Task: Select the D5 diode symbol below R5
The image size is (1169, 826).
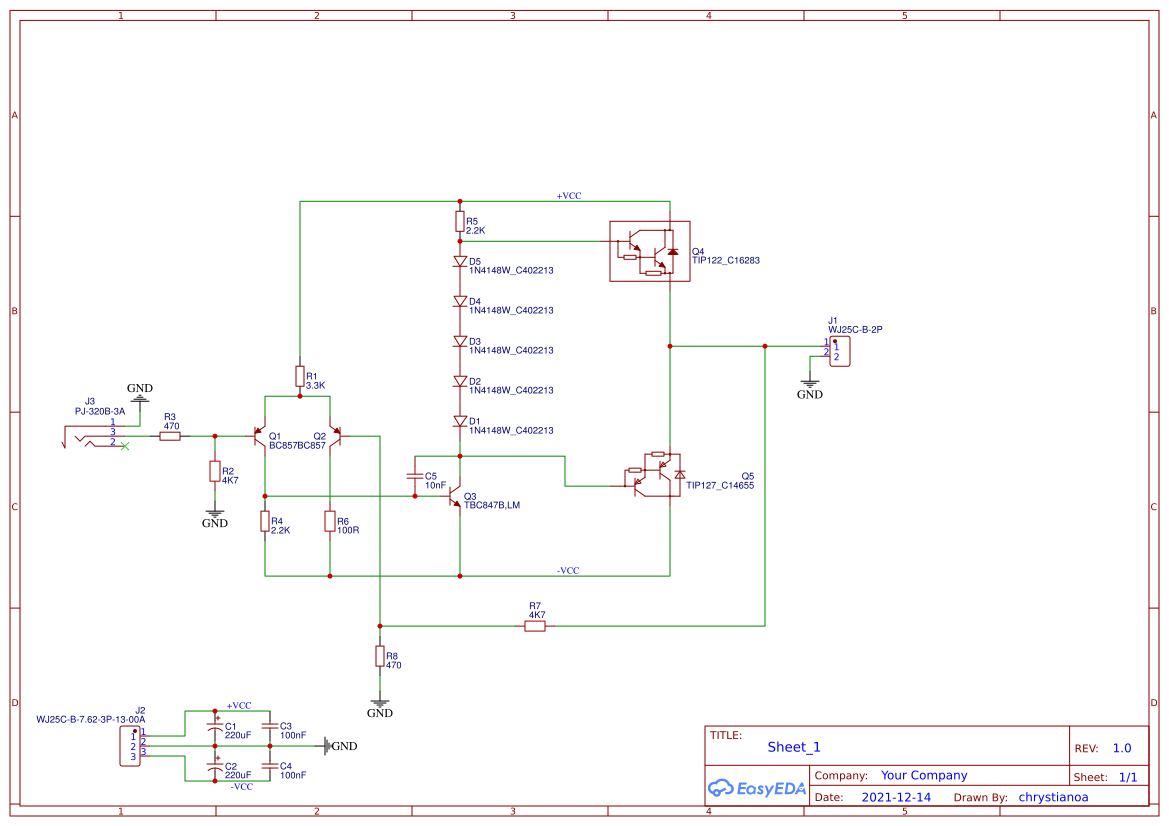Action: click(459, 260)
